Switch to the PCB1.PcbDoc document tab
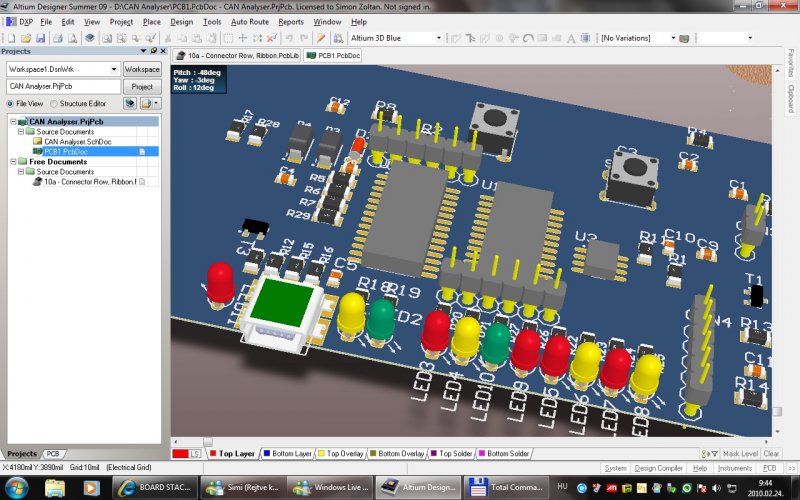The height and width of the screenshot is (500, 800). (333, 56)
